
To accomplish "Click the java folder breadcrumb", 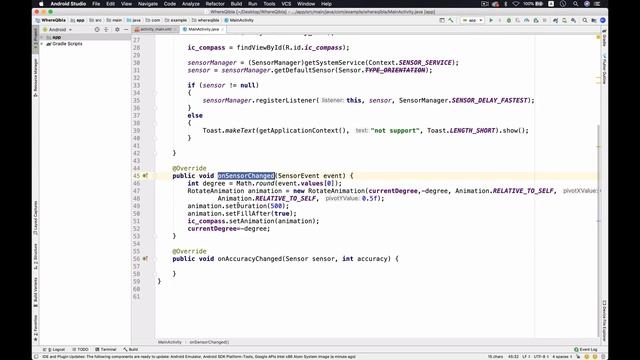I will [x=133, y=20].
